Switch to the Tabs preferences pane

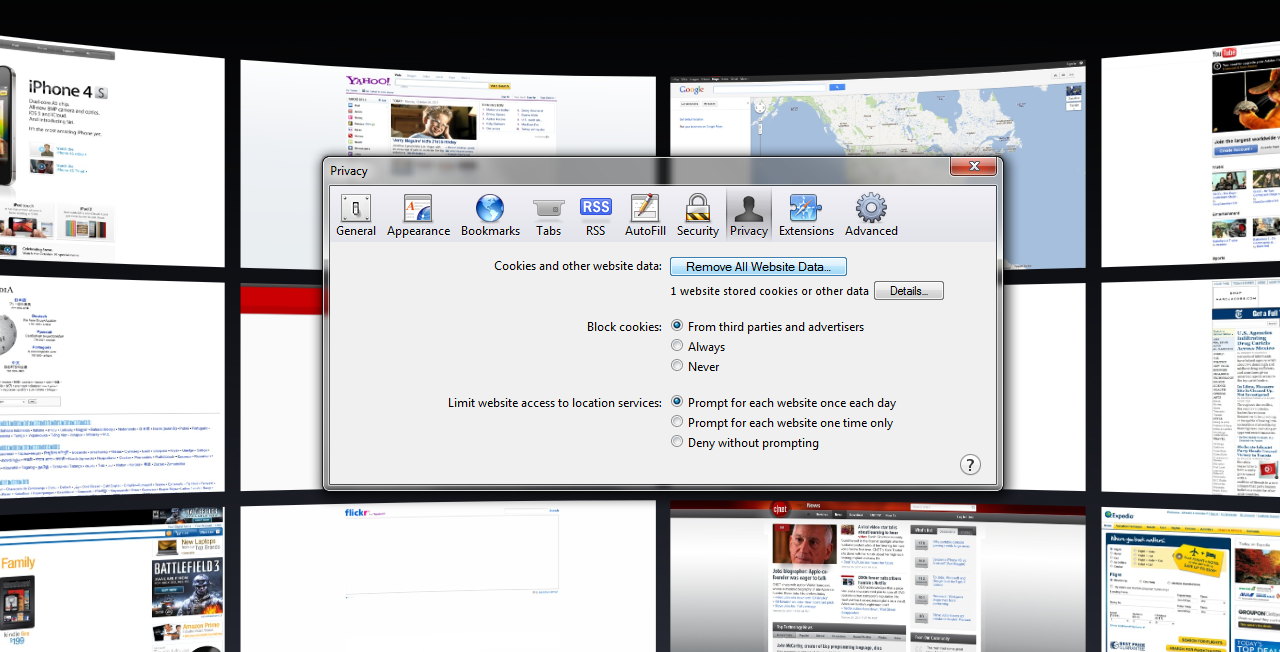click(x=548, y=216)
